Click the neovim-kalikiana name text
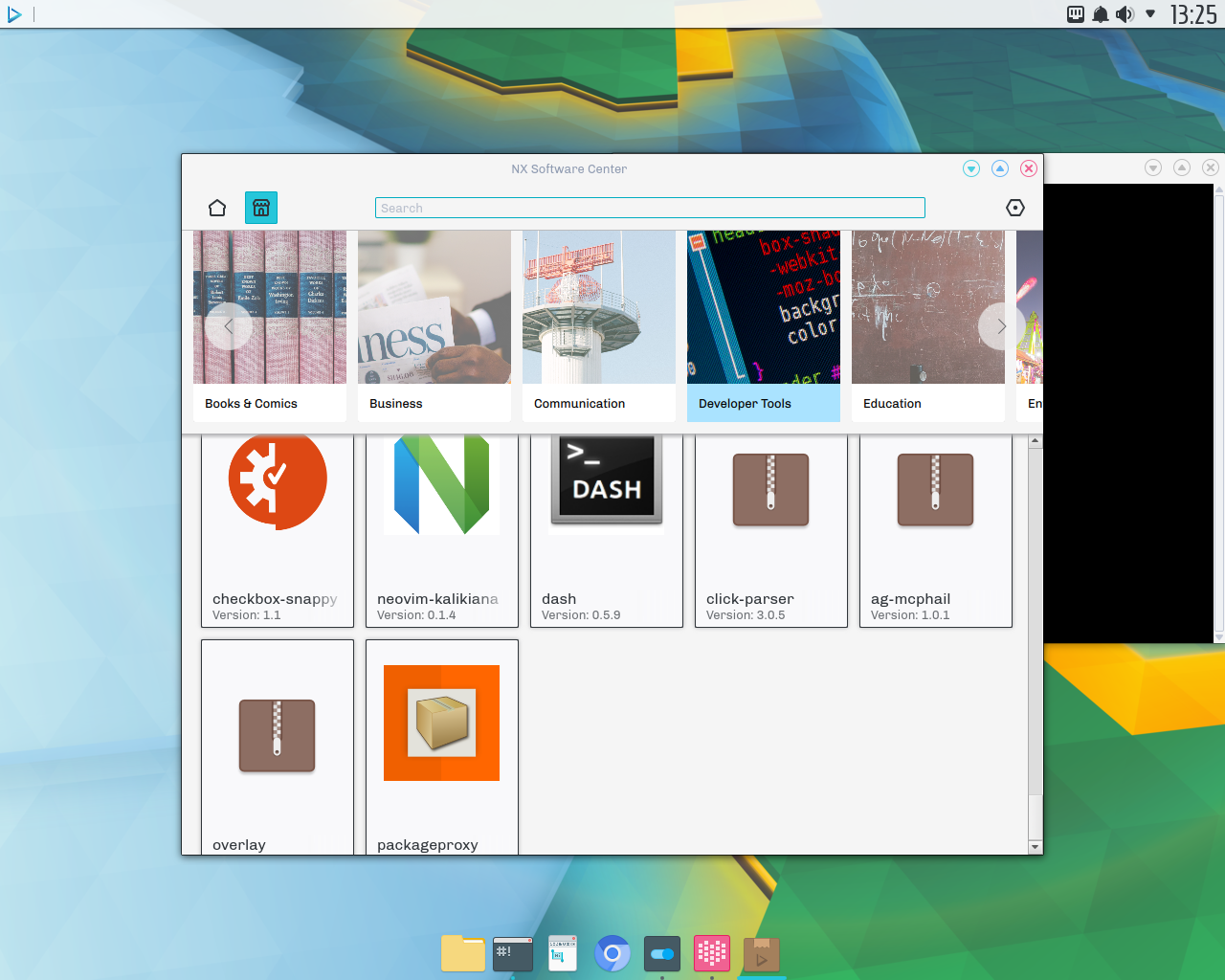This screenshot has width=1225, height=980. coord(437,599)
